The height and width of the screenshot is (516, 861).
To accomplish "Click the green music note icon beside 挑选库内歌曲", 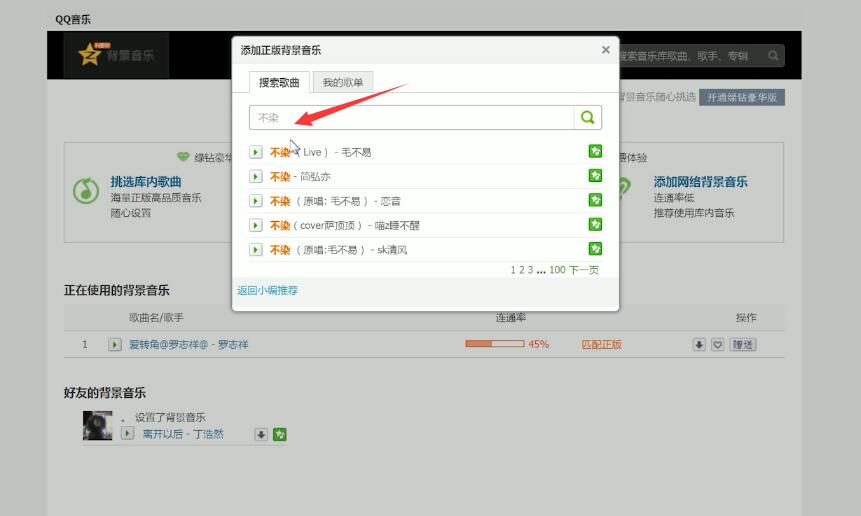I will point(86,191).
